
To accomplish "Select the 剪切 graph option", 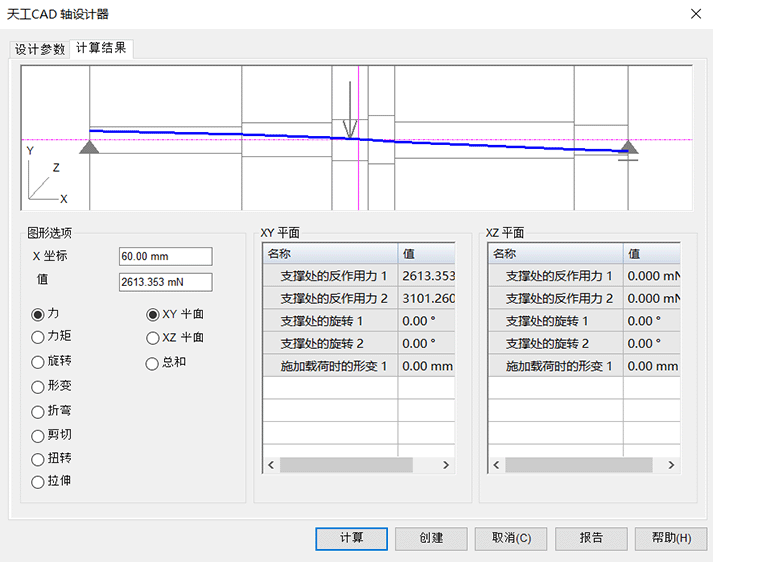I will coord(39,434).
